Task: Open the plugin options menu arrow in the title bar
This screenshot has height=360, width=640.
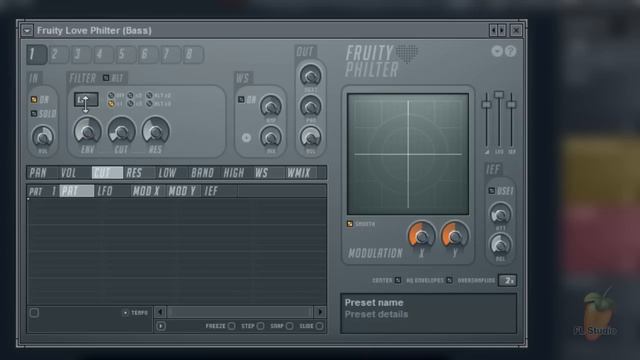Action: click(27, 31)
